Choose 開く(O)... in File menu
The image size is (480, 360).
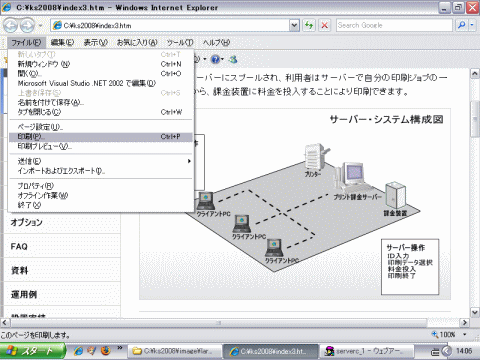click(x=101, y=74)
